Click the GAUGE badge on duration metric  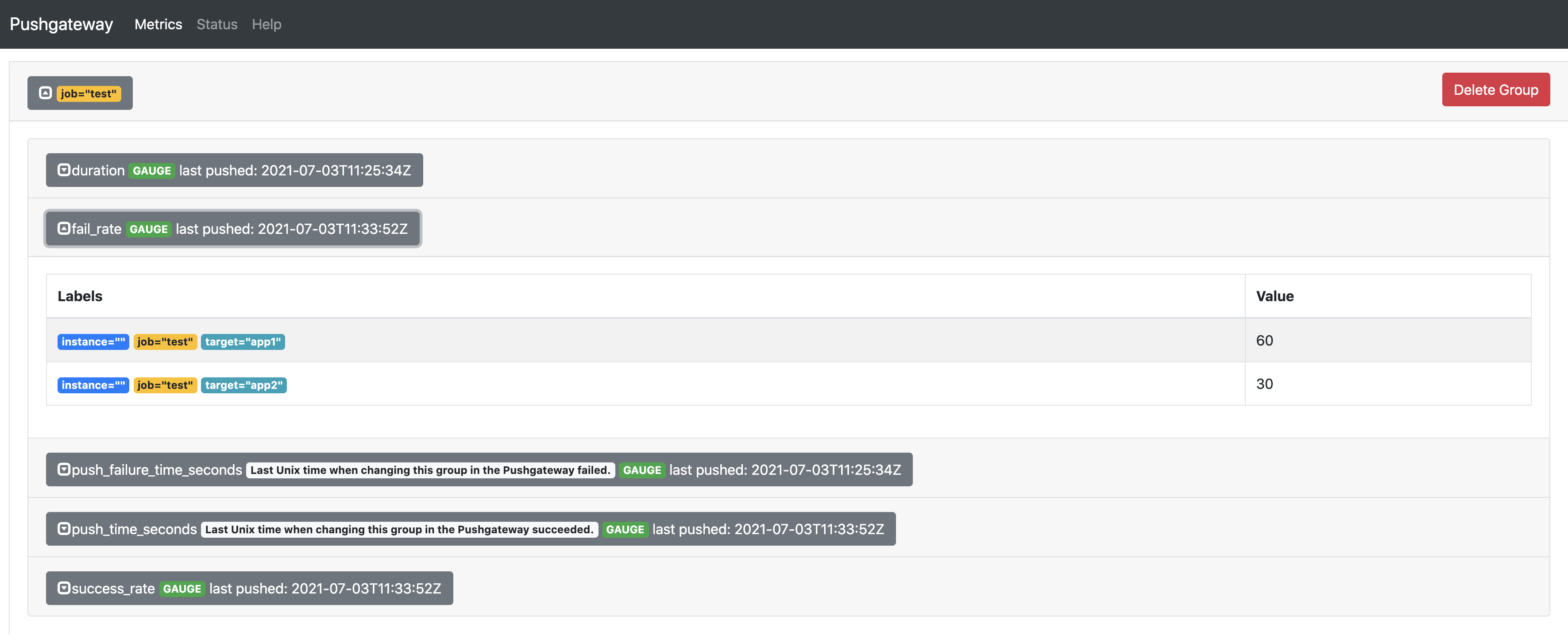pyautogui.click(x=151, y=171)
